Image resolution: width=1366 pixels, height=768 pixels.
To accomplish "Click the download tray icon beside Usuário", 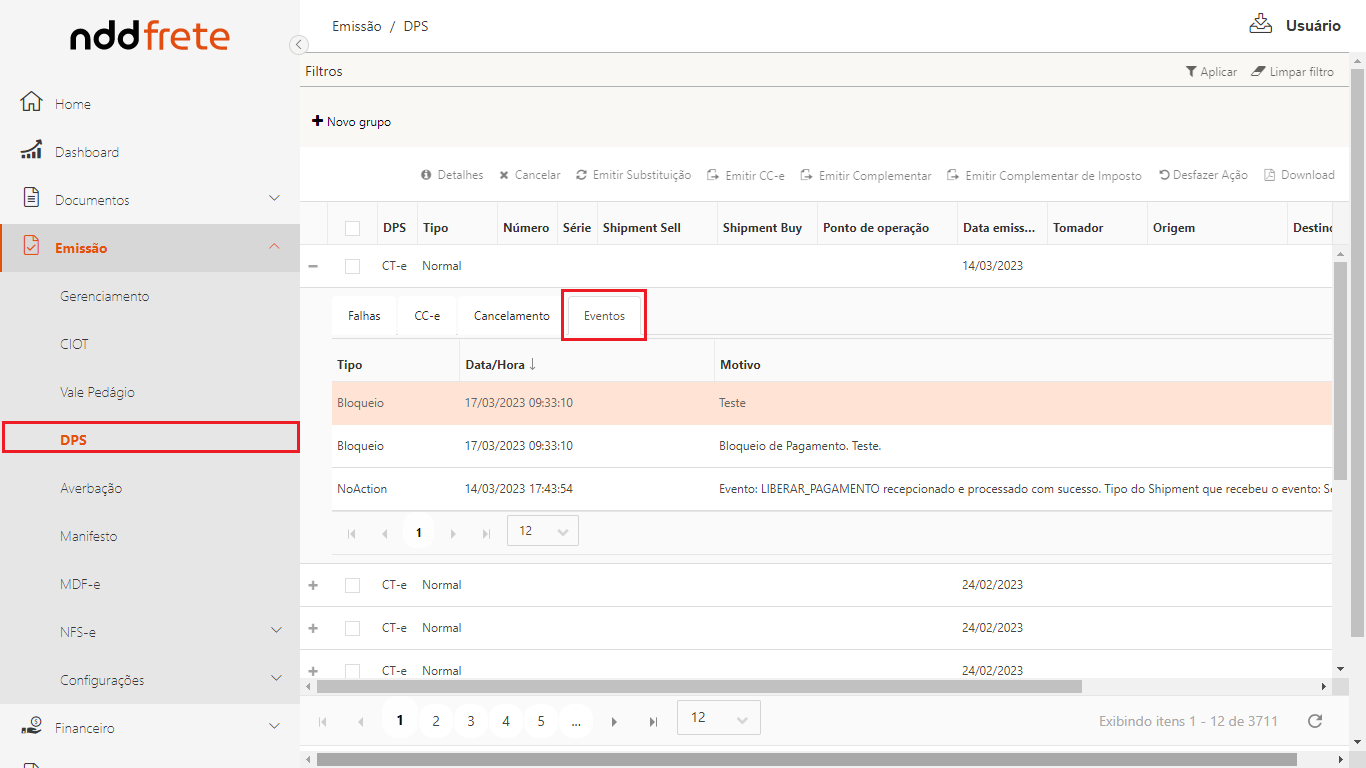I will tap(1260, 24).
